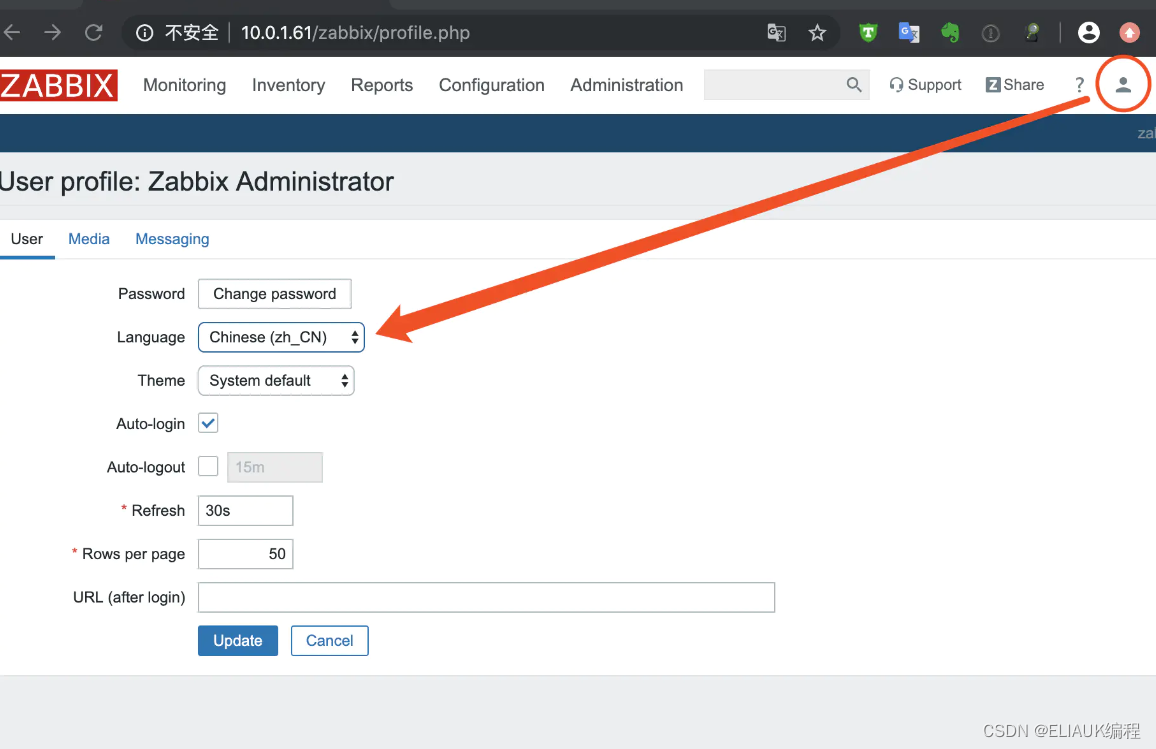Click the Rows per page field
Viewport: 1156px width, 749px height.
pos(246,554)
